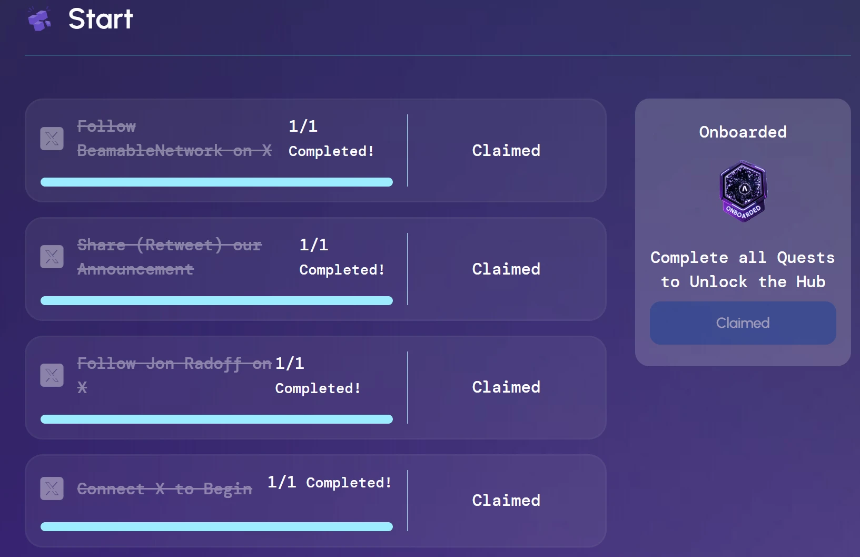Click the purple Start logo icon
The width and height of the screenshot is (860, 557).
tap(39, 19)
